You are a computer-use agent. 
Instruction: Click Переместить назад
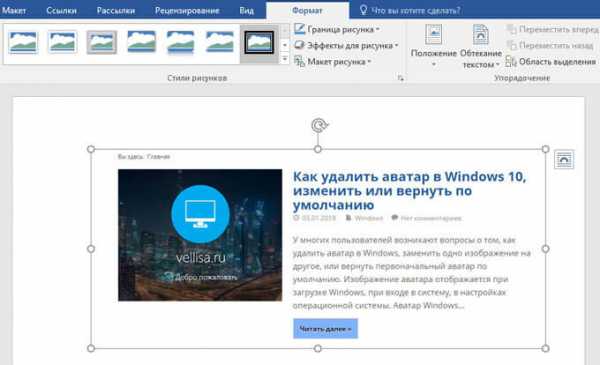550,45
